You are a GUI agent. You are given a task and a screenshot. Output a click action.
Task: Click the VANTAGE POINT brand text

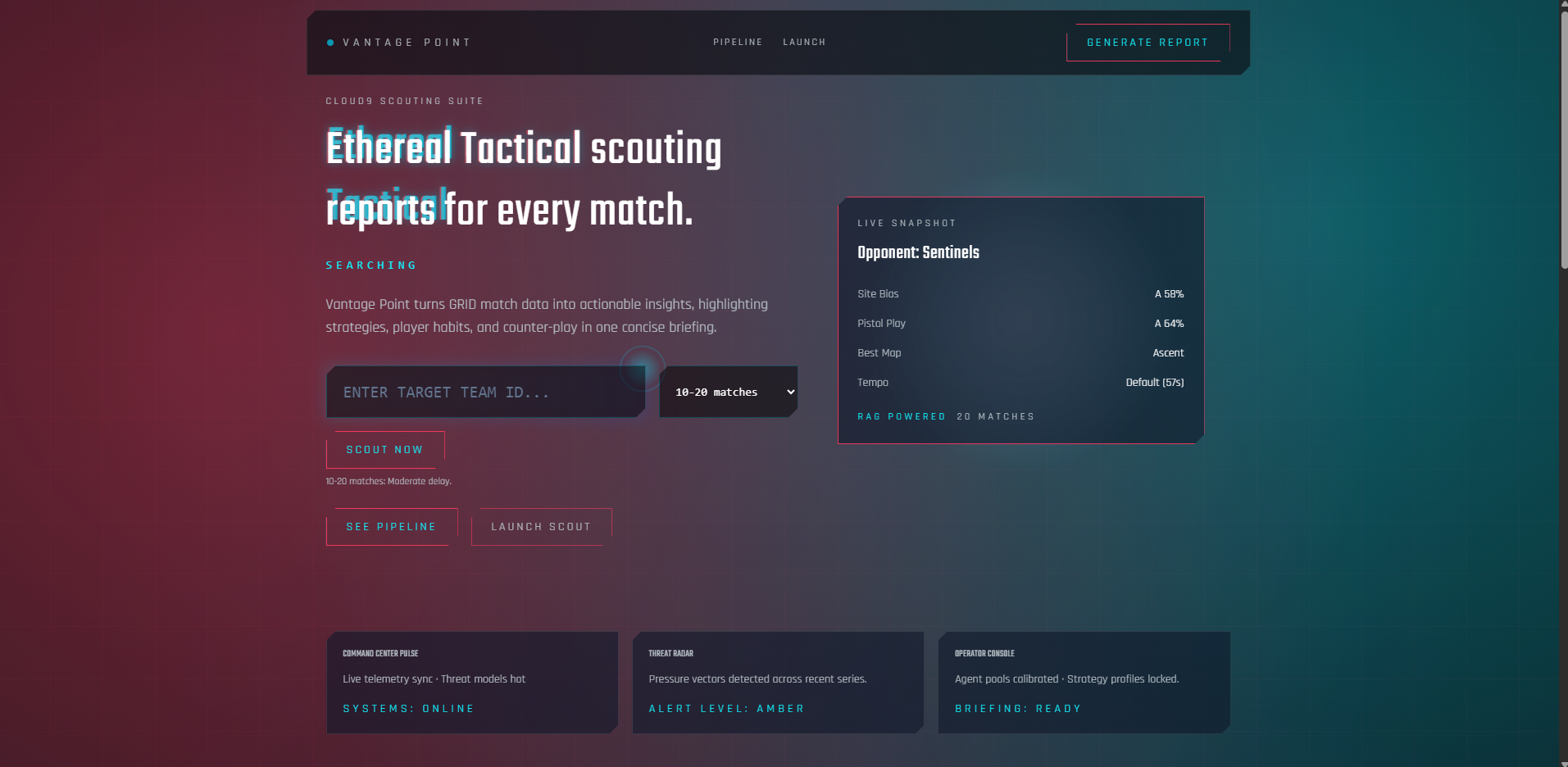click(x=407, y=43)
